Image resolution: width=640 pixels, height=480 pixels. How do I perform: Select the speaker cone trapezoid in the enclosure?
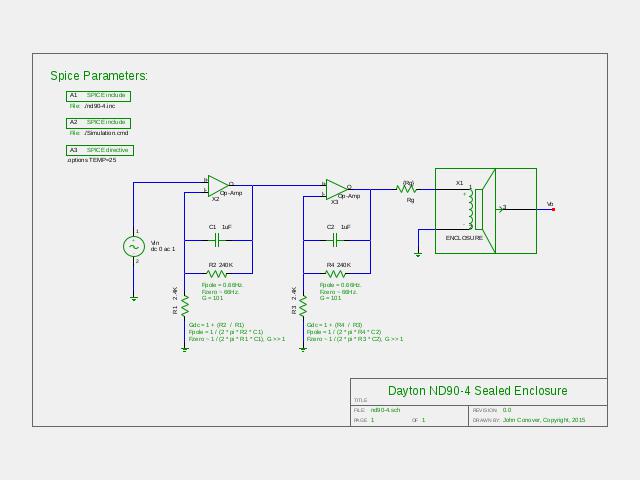coord(489,211)
